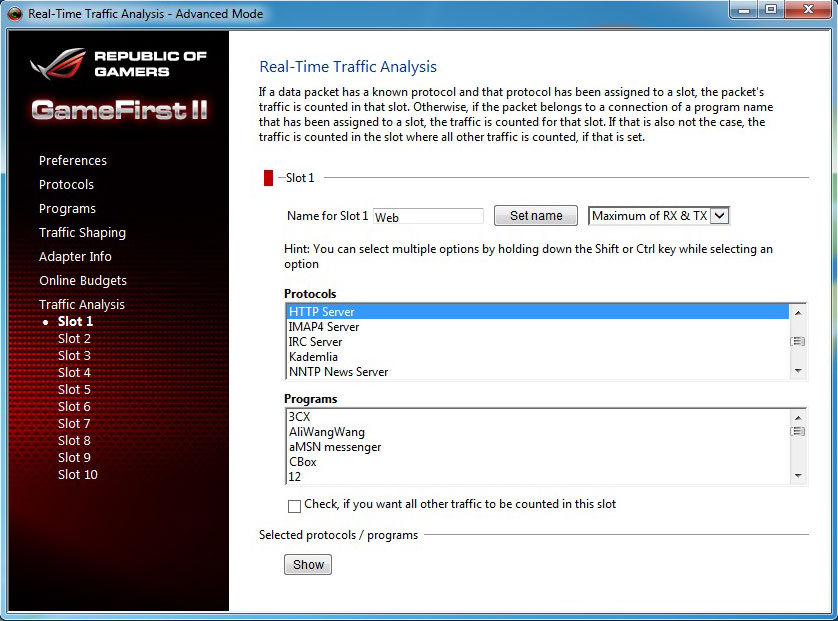Screen dimensions: 838x621
Task: Click the Set name button
Action: 536,215
